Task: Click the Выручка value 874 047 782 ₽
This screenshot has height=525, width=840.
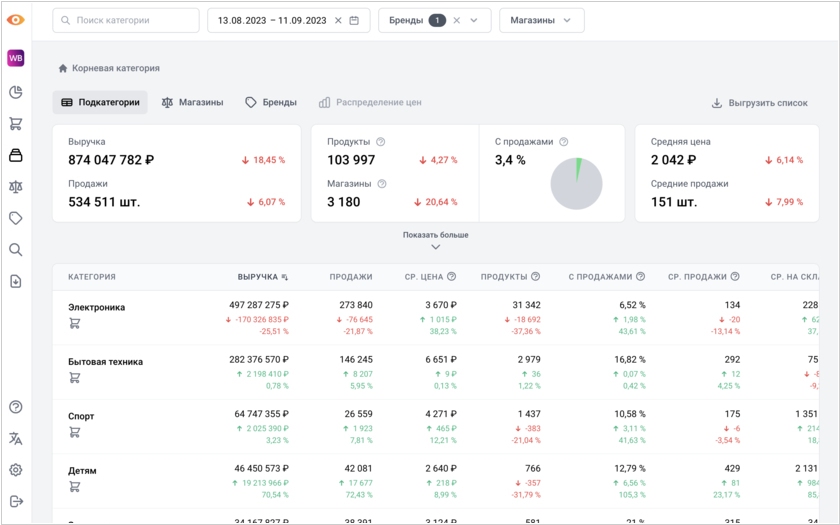Action: pos(111,160)
